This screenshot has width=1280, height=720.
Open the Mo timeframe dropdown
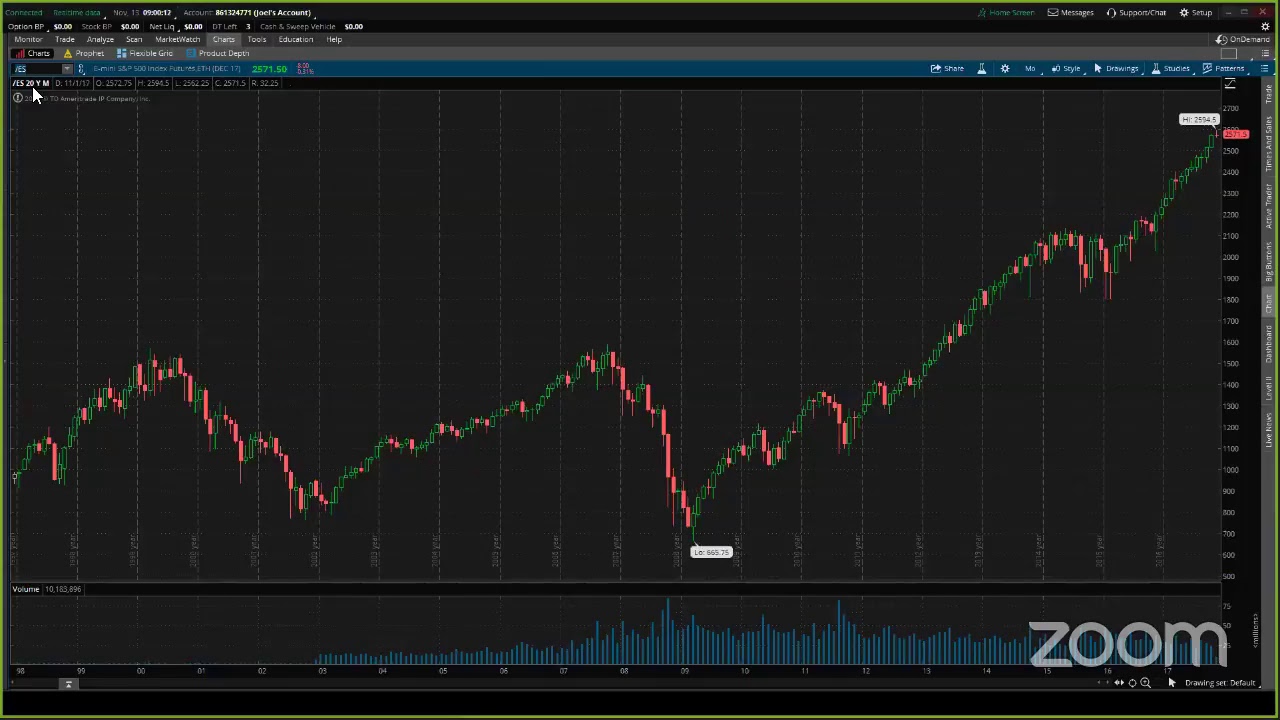tap(1030, 68)
